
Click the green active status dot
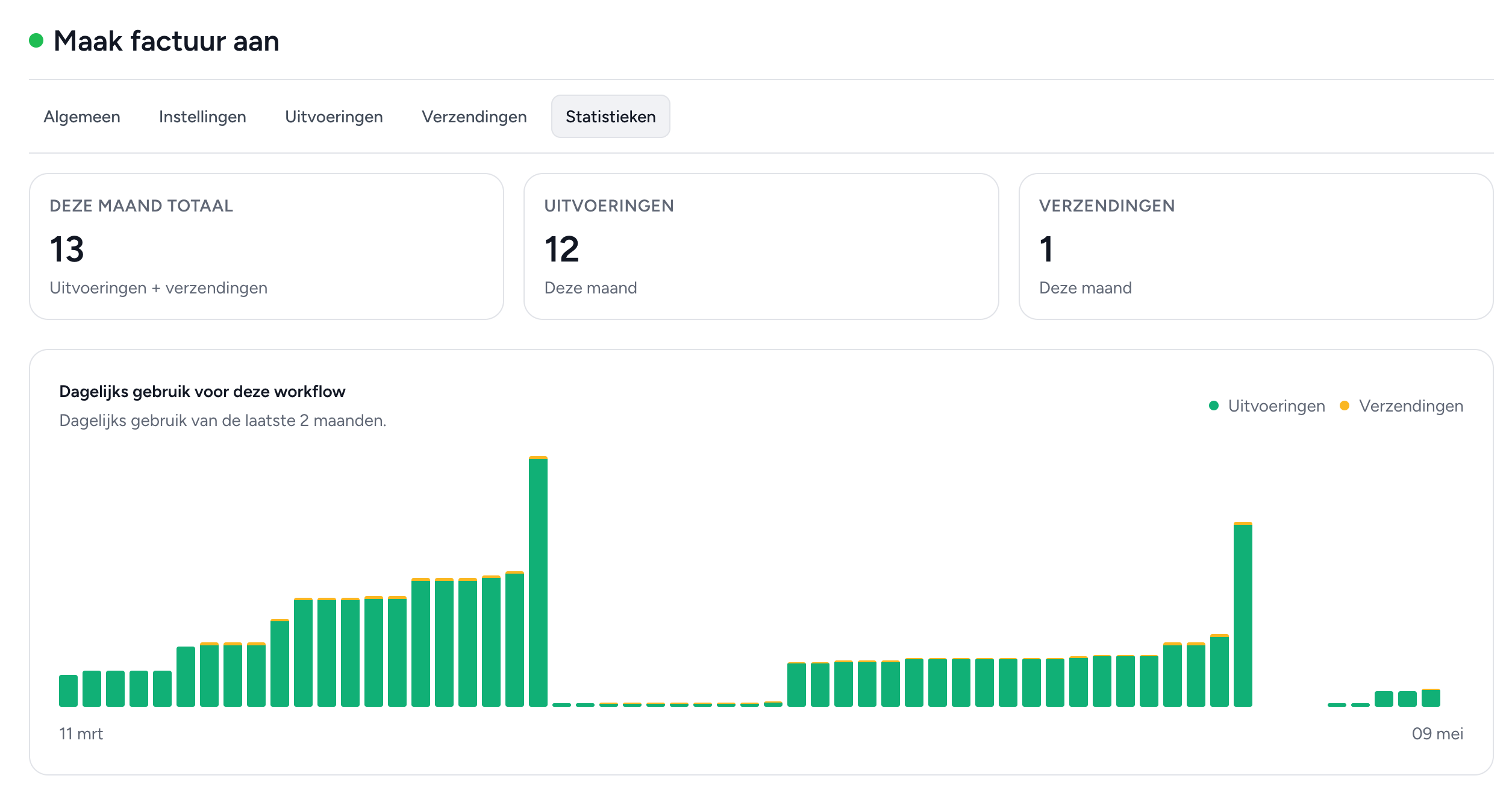pyautogui.click(x=36, y=40)
